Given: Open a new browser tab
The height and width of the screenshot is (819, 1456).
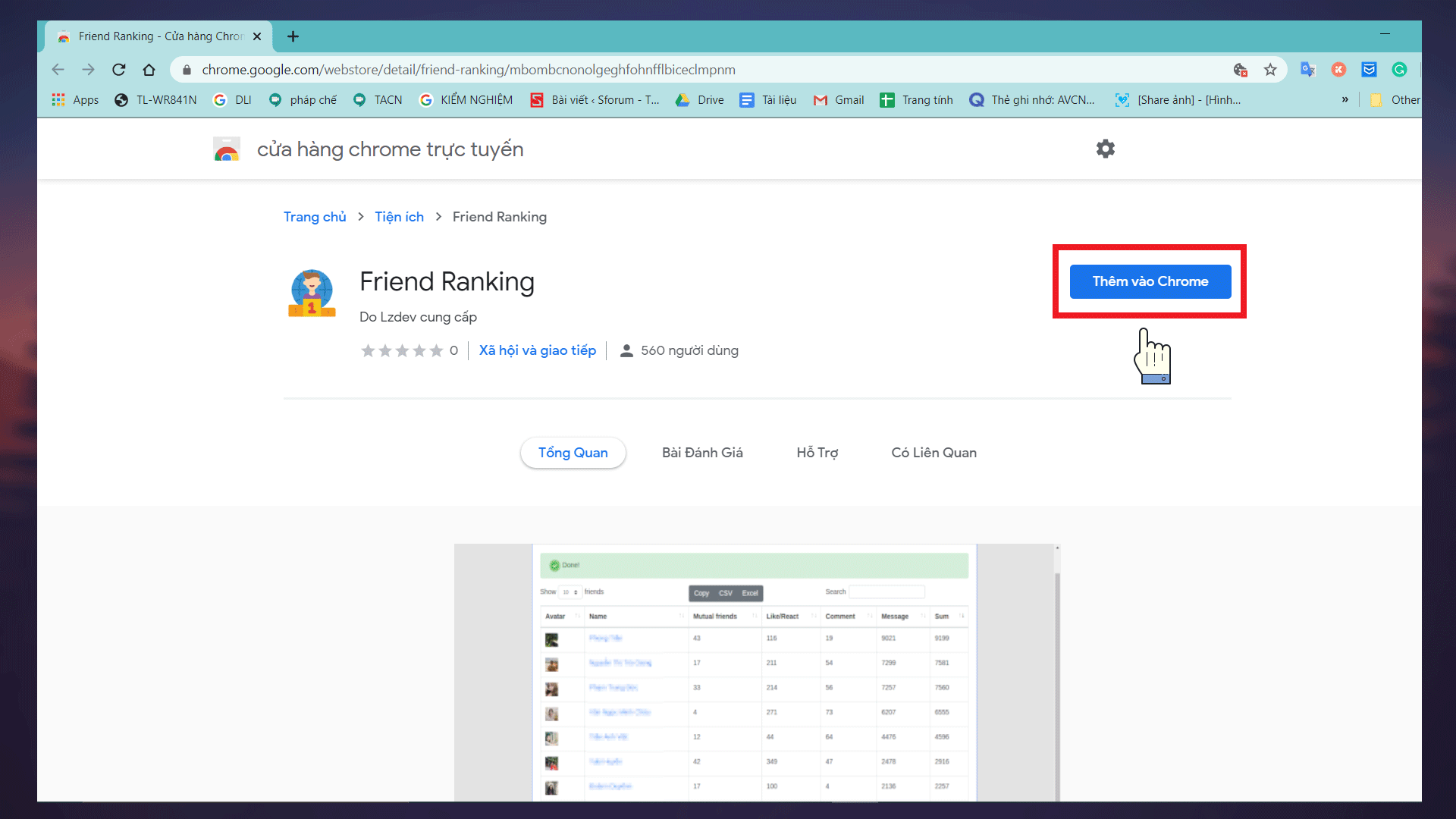Looking at the screenshot, I should [x=293, y=36].
